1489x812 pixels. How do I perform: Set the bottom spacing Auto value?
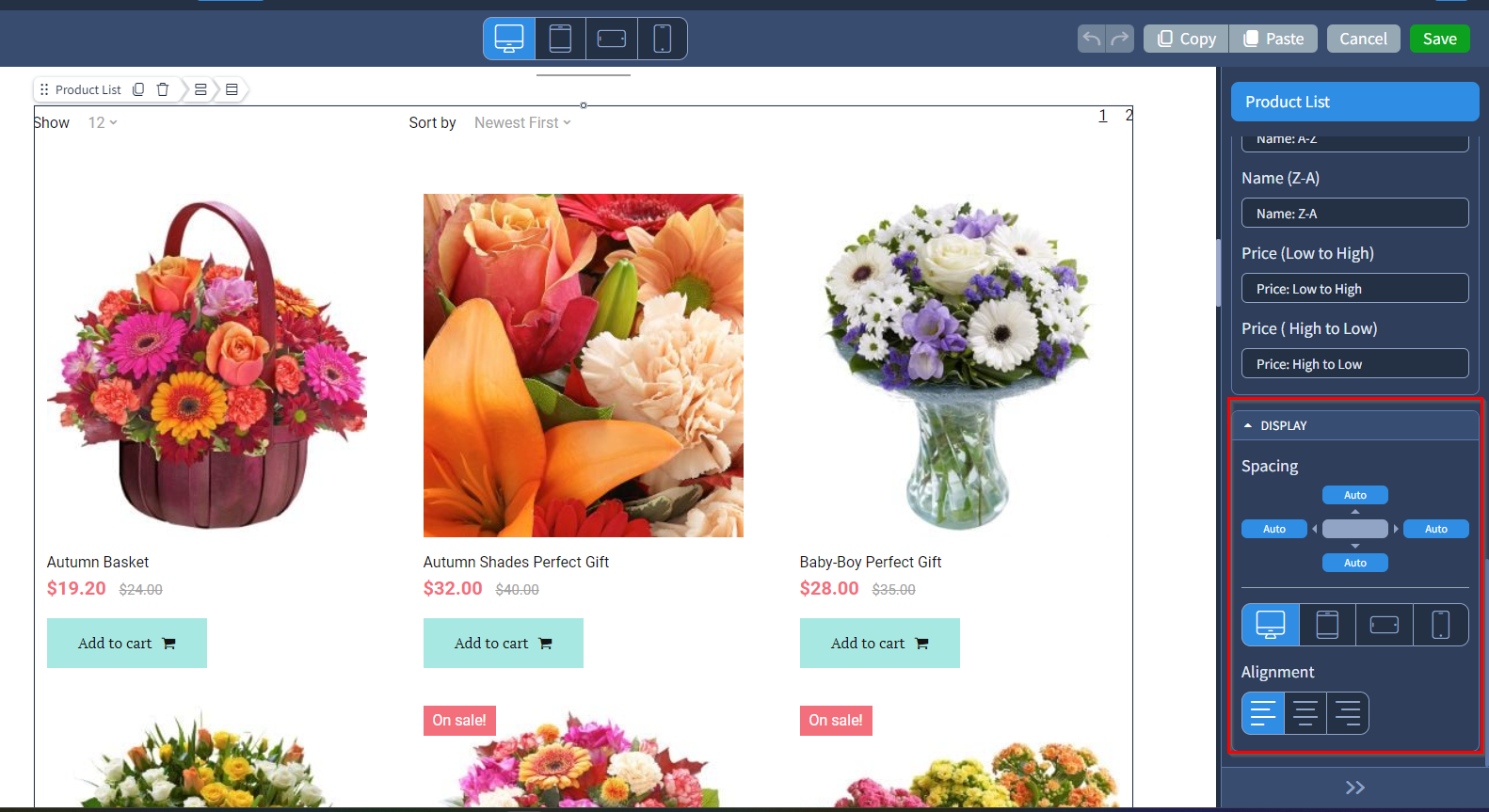[x=1355, y=563]
